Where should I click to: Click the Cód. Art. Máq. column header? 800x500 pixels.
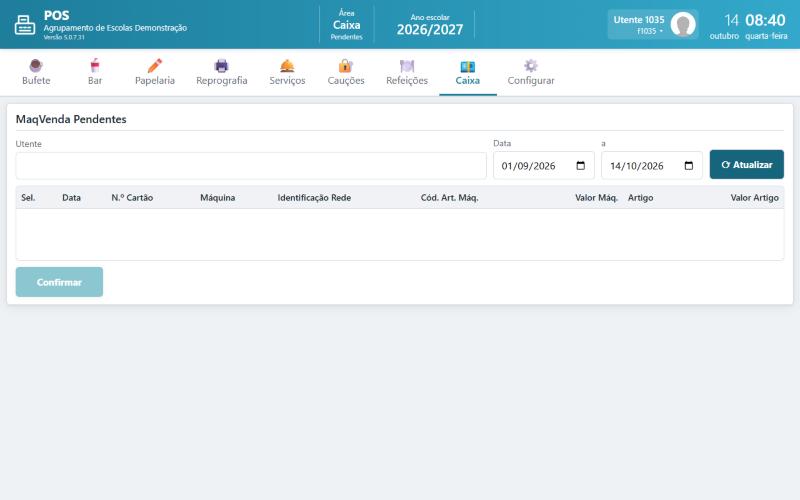point(449,197)
